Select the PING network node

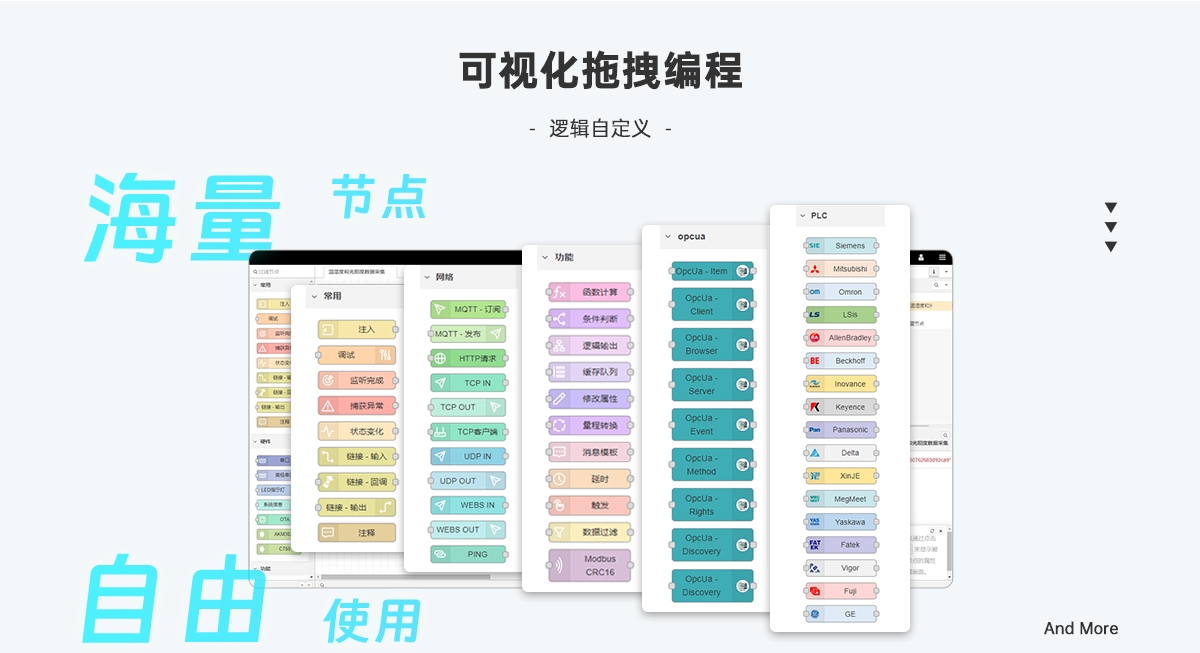pos(468,554)
